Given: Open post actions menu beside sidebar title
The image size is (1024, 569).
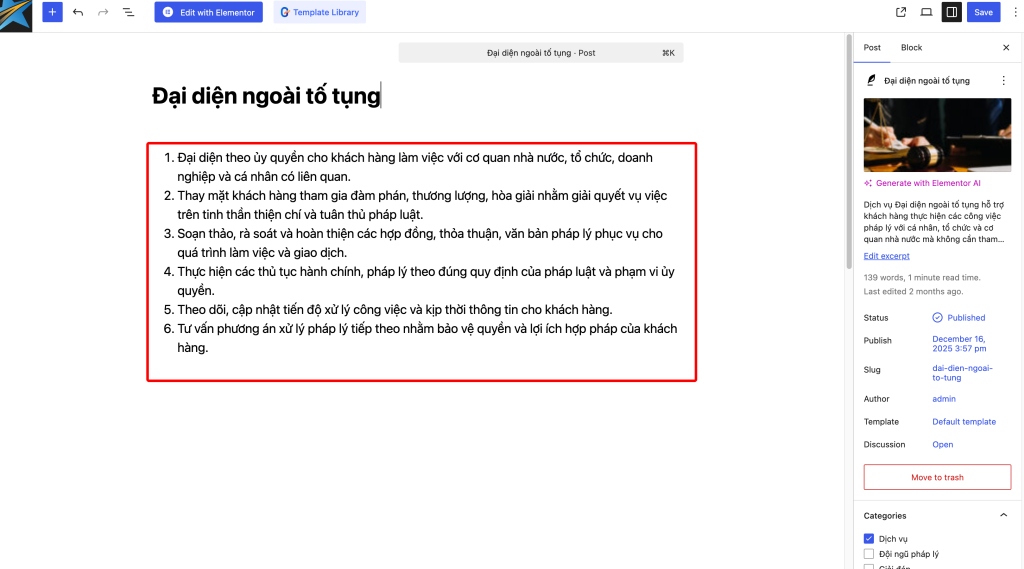Looking at the screenshot, I should click(x=1004, y=80).
